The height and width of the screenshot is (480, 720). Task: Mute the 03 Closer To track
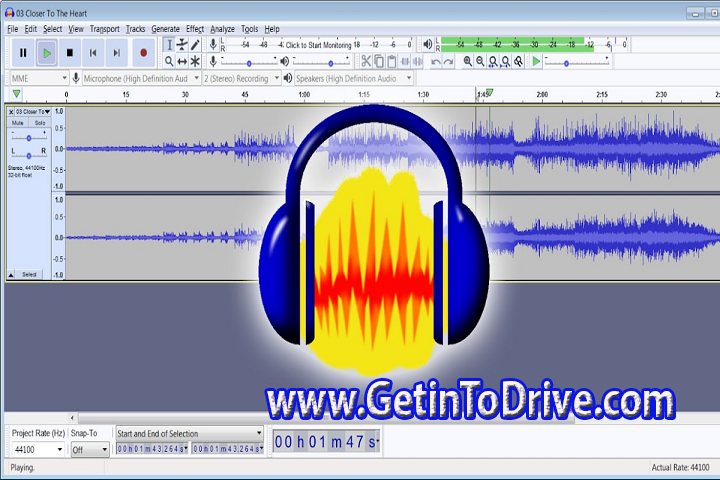click(x=17, y=123)
